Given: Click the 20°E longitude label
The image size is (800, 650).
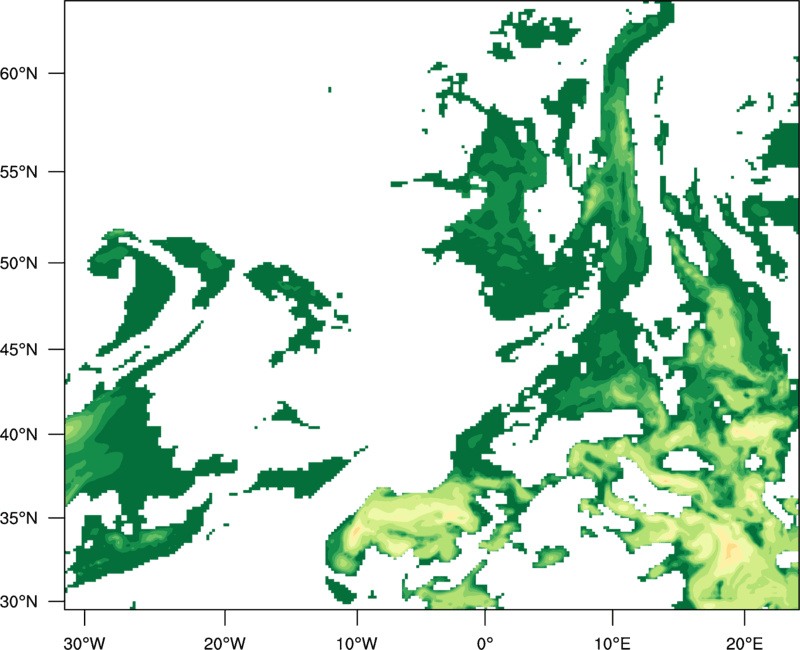Looking at the screenshot, I should 744,643.
